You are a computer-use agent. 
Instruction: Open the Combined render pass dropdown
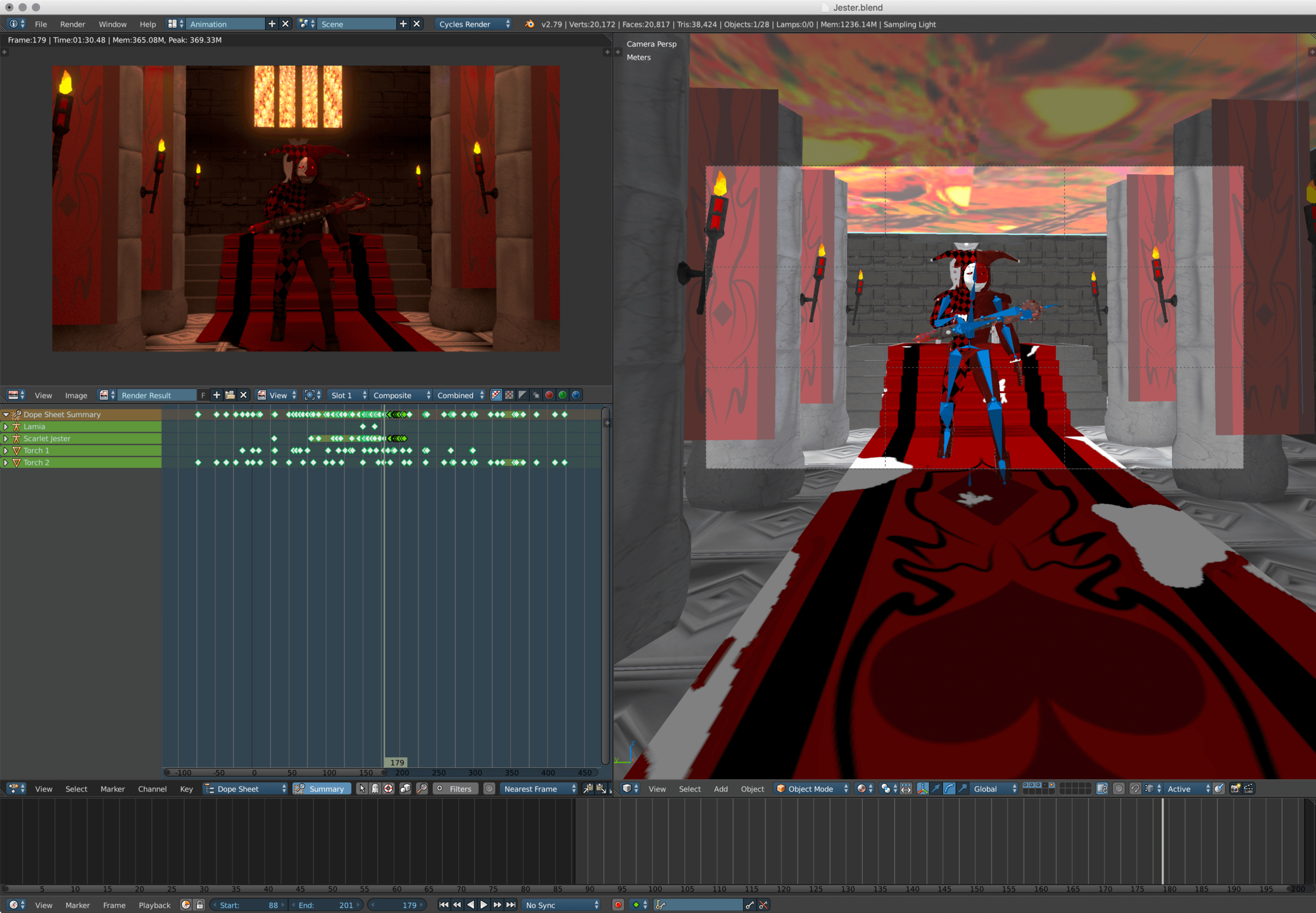point(460,395)
